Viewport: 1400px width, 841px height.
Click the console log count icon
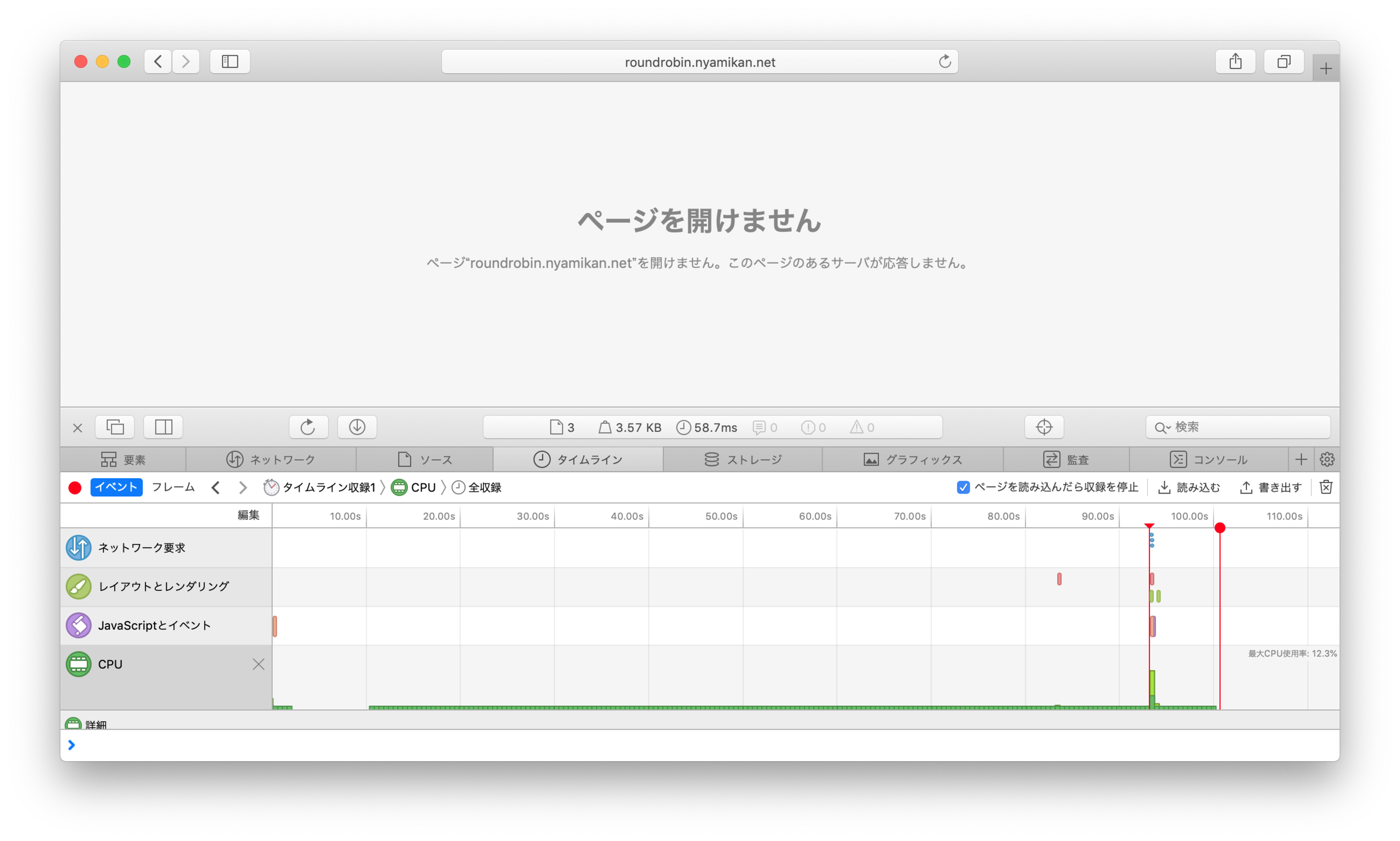point(765,427)
